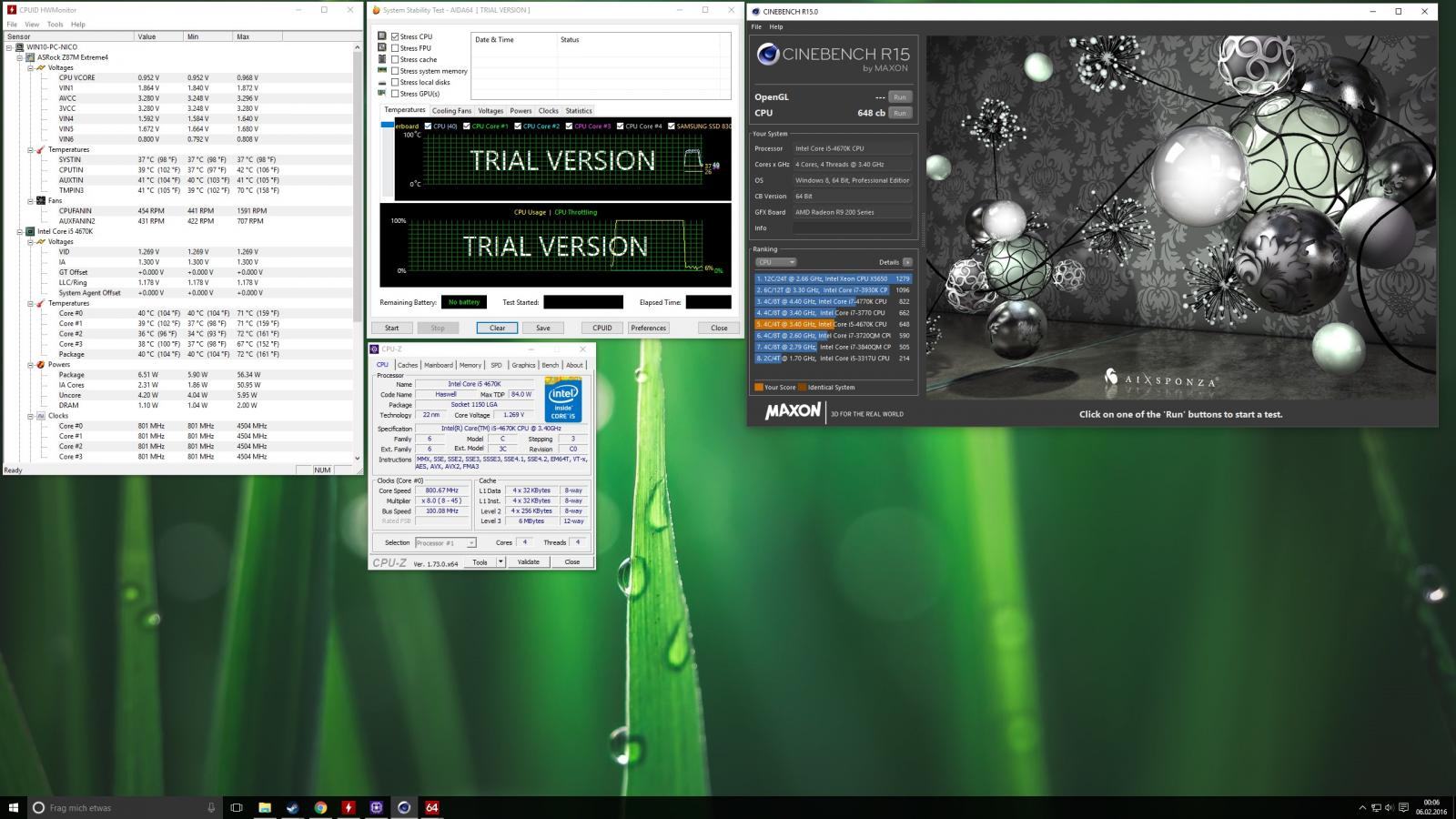This screenshot has height=819, width=1456.
Task: Click the Intel Core i5 logo in CPU-Z
Action: point(563,399)
